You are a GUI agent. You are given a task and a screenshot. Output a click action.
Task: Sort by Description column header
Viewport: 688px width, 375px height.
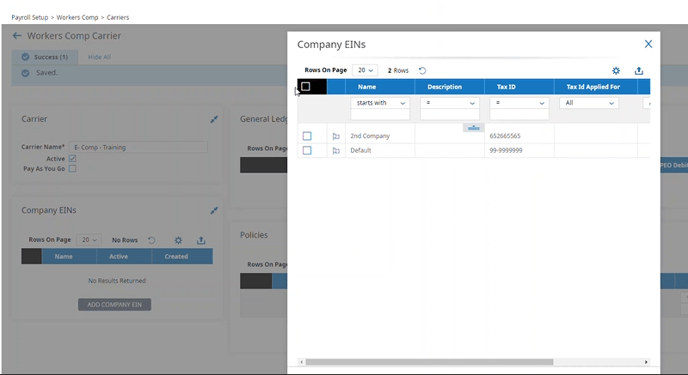[444, 87]
